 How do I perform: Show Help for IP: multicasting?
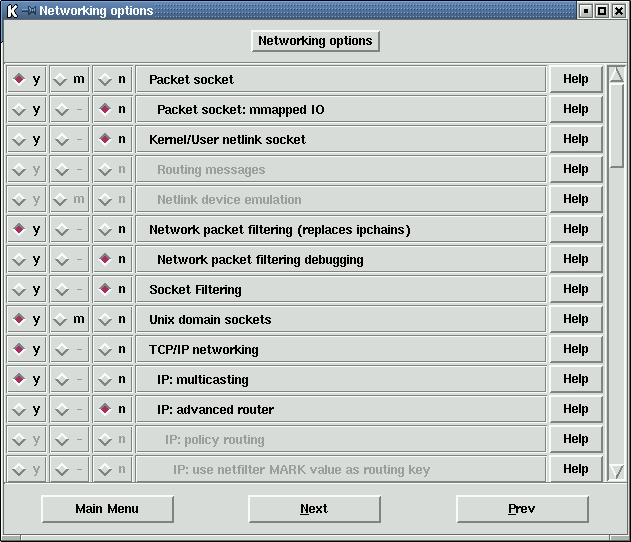(575, 379)
